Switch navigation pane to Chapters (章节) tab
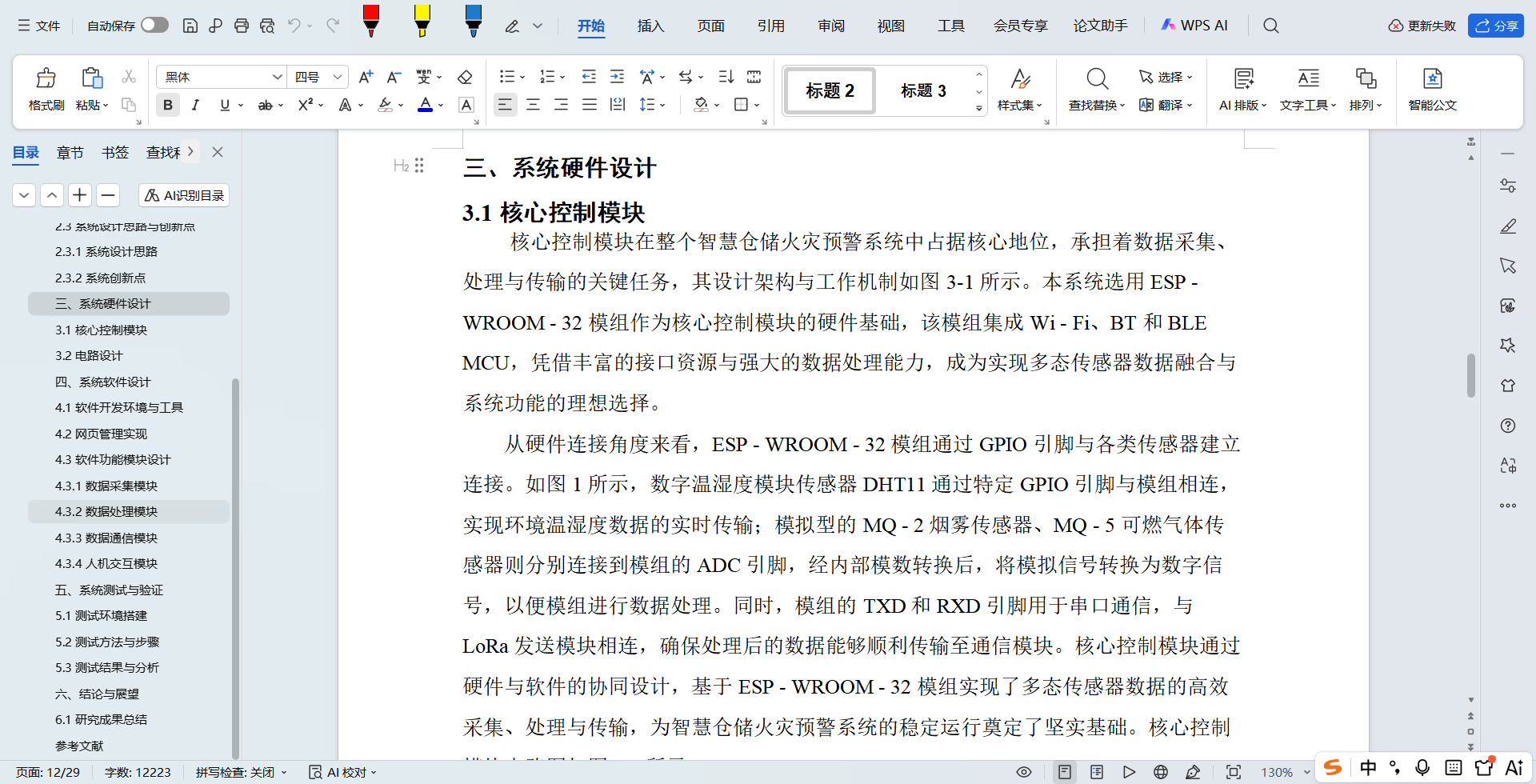This screenshot has height=784, width=1536. (70, 152)
